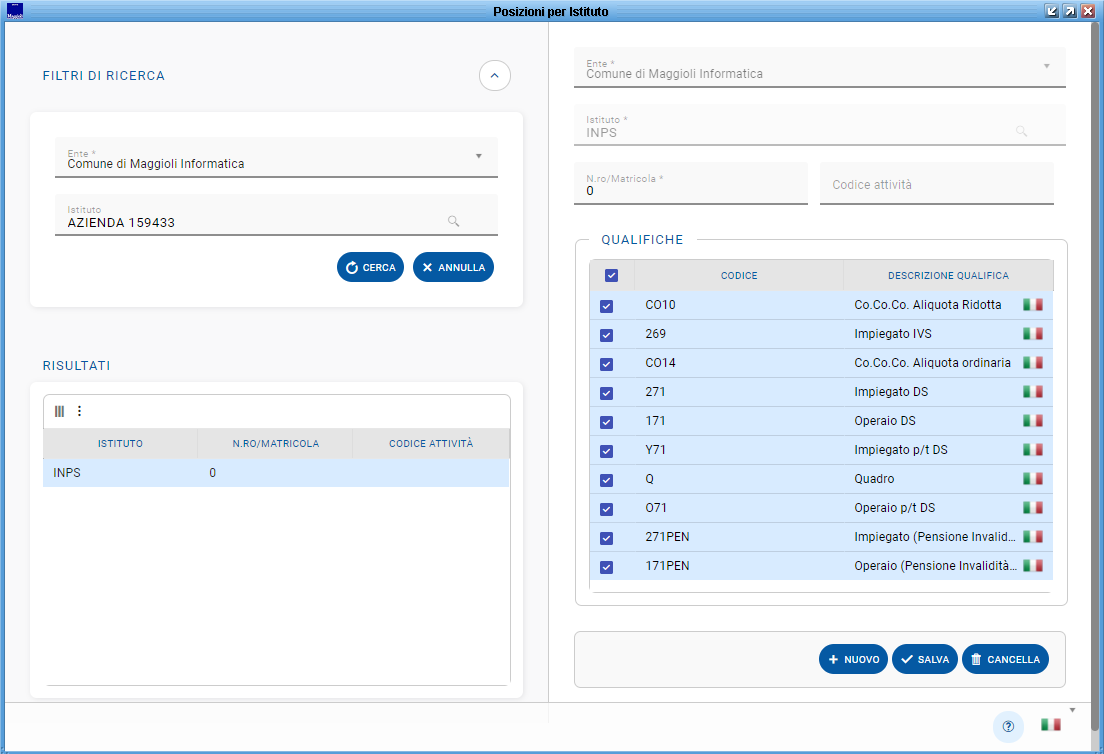
Task: Uncheck the 271PEN qualifica checkbox
Action: [607, 538]
